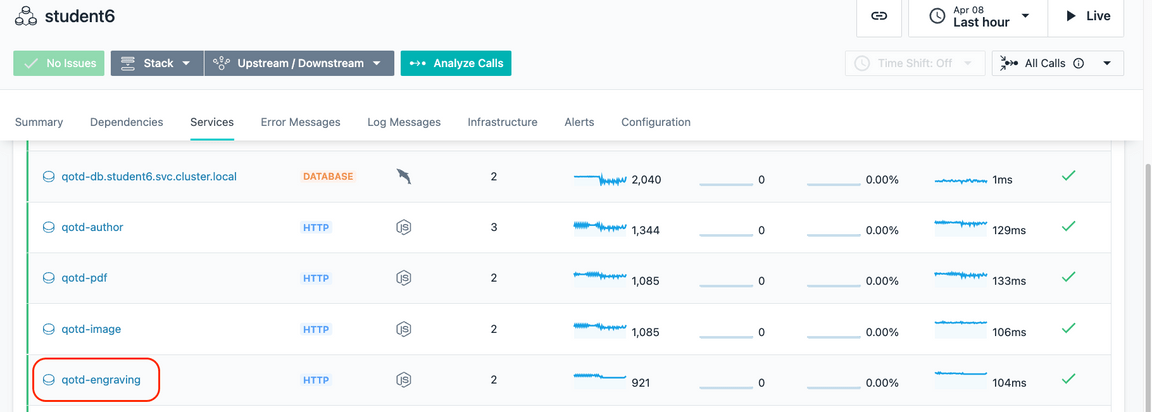Select the Services tab

tap(212, 122)
